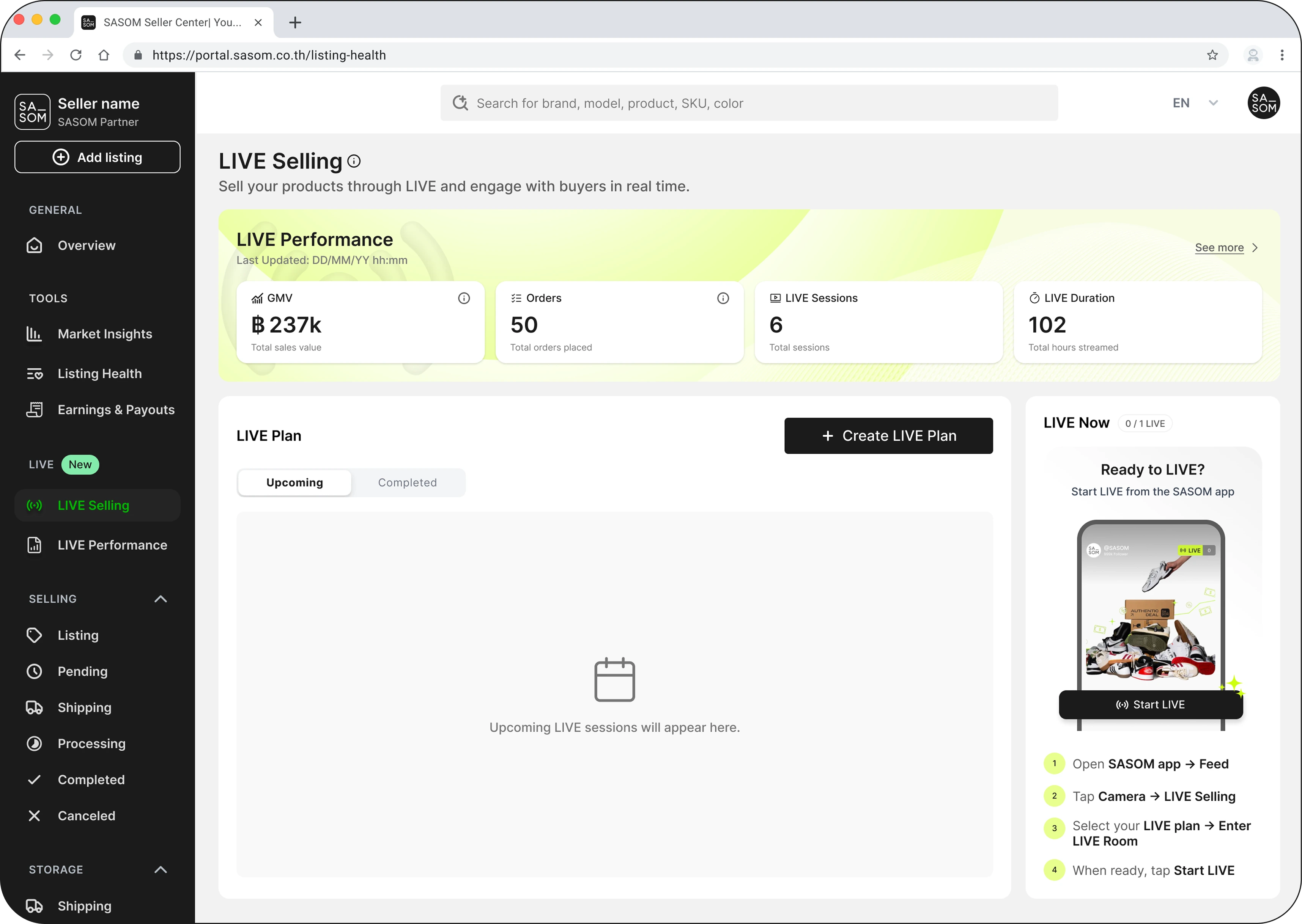The height and width of the screenshot is (924, 1302).
Task: Open the Orders 50 card
Action: coord(620,322)
